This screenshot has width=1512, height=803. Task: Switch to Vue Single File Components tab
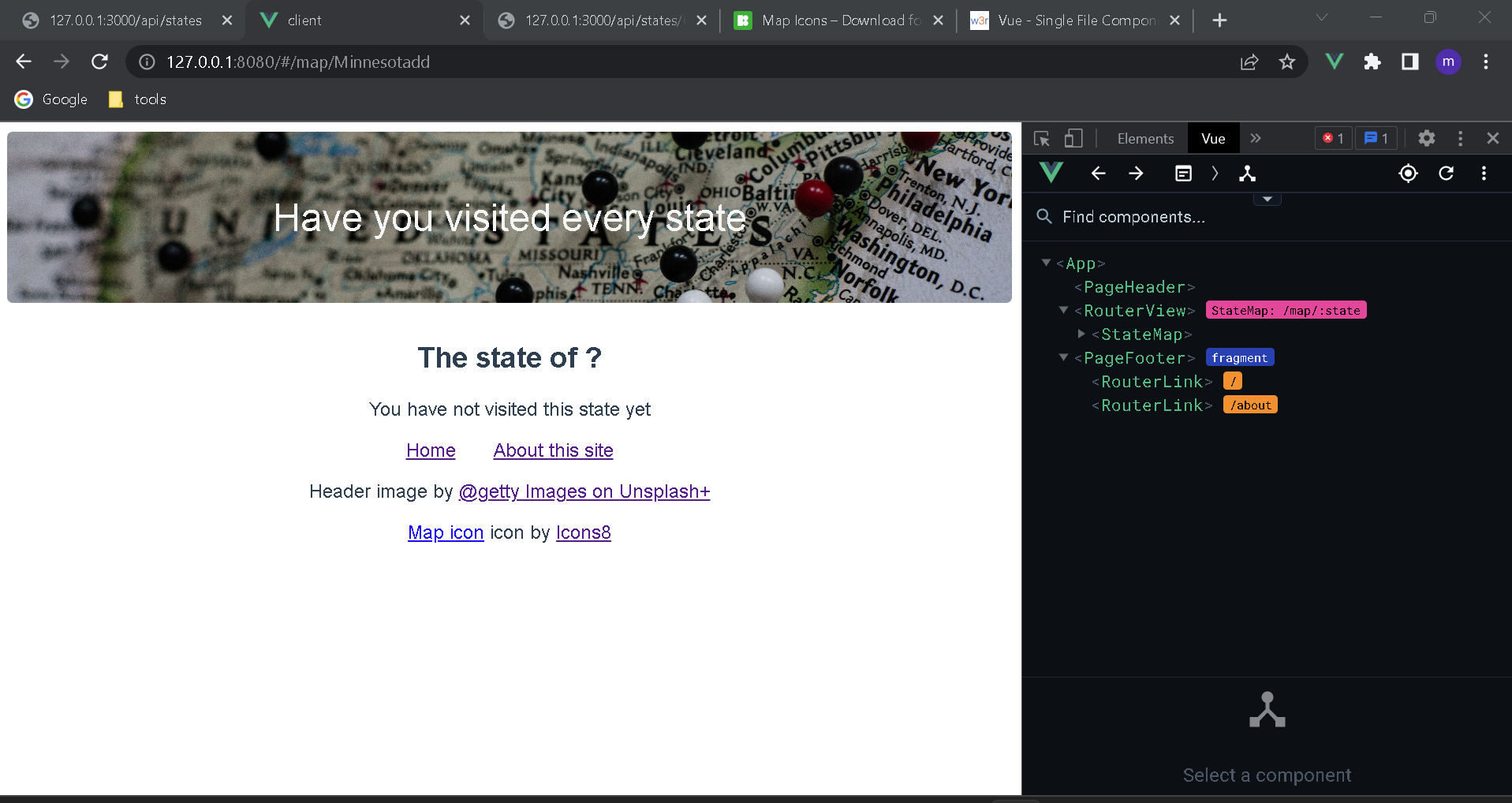coord(1074,21)
